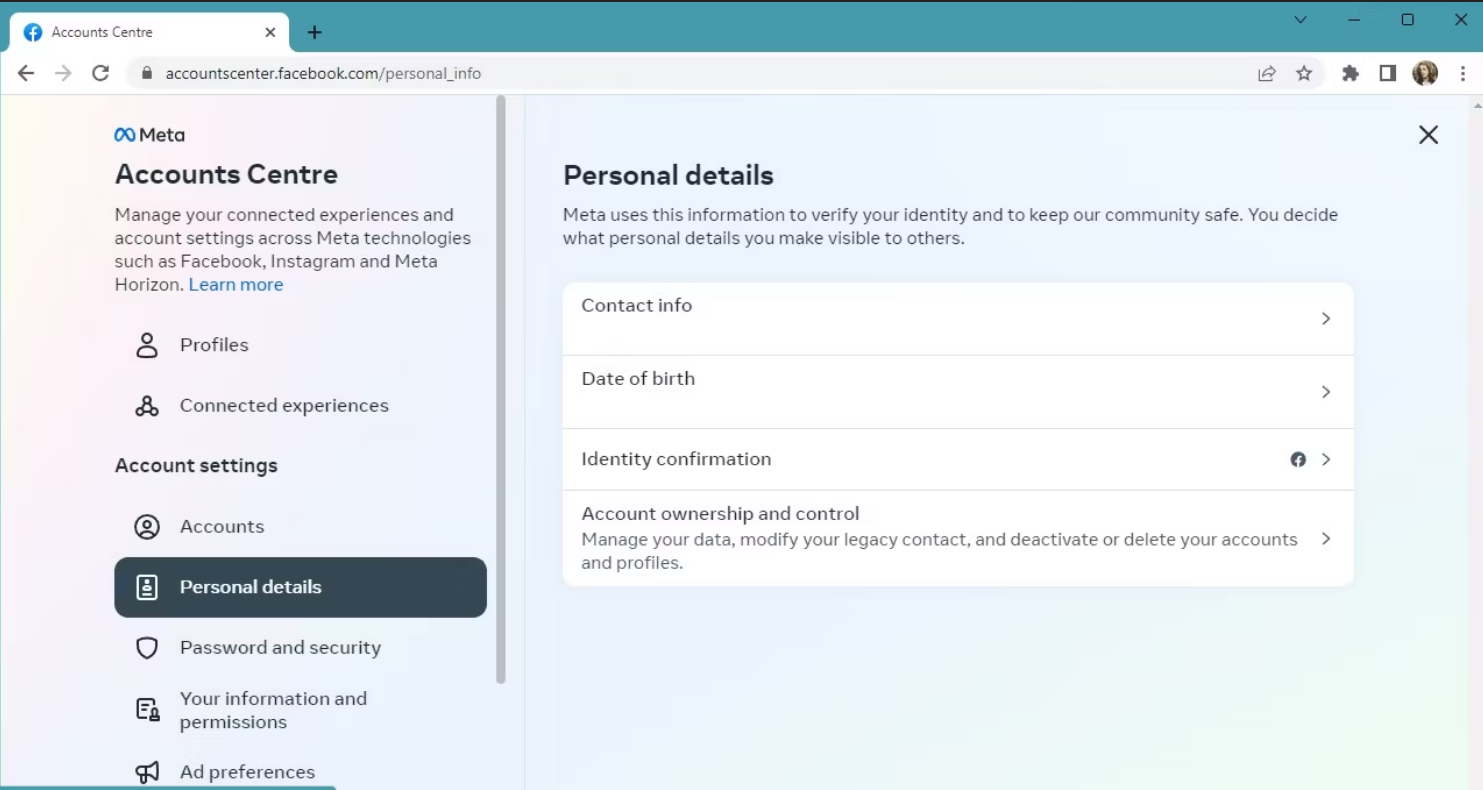Click the Personal details page heading
The height and width of the screenshot is (790, 1483).
click(668, 175)
